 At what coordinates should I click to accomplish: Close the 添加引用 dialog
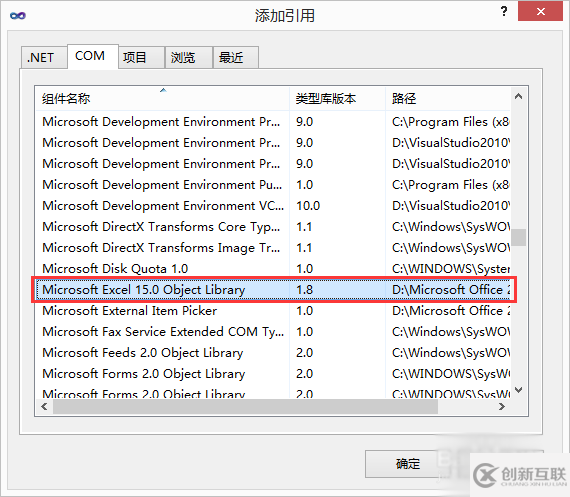(x=541, y=11)
